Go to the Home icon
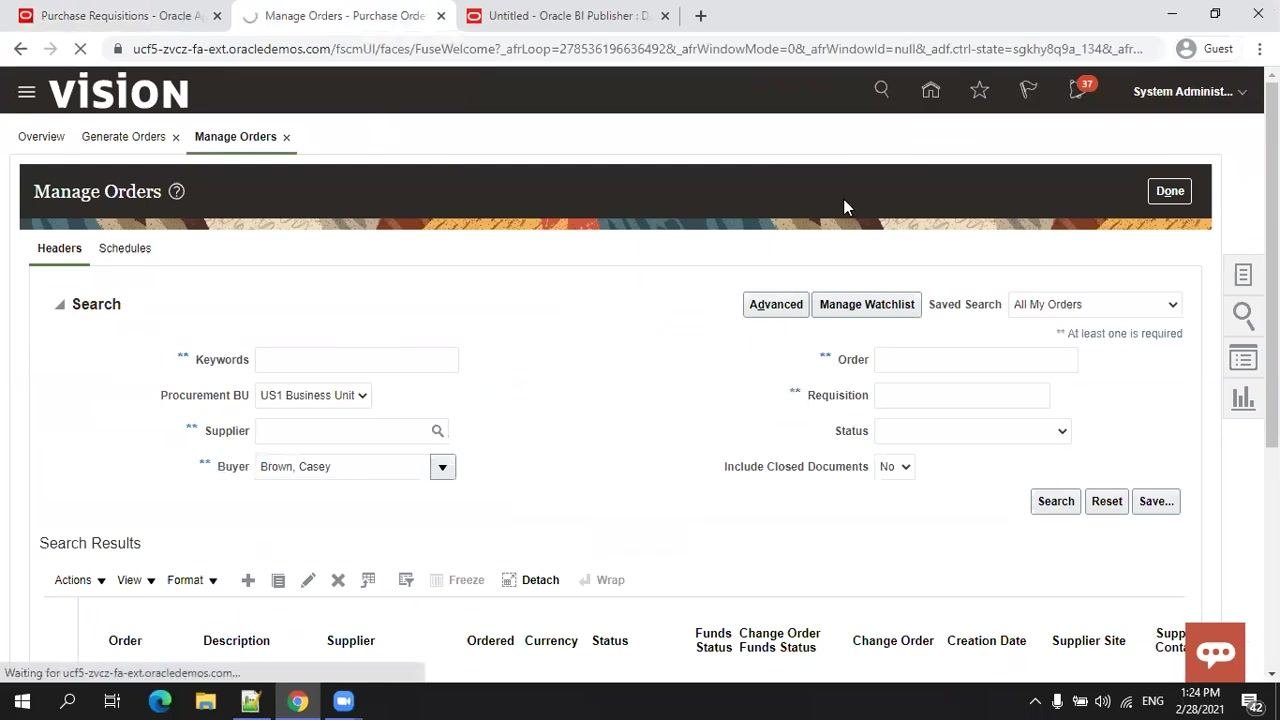 point(931,90)
